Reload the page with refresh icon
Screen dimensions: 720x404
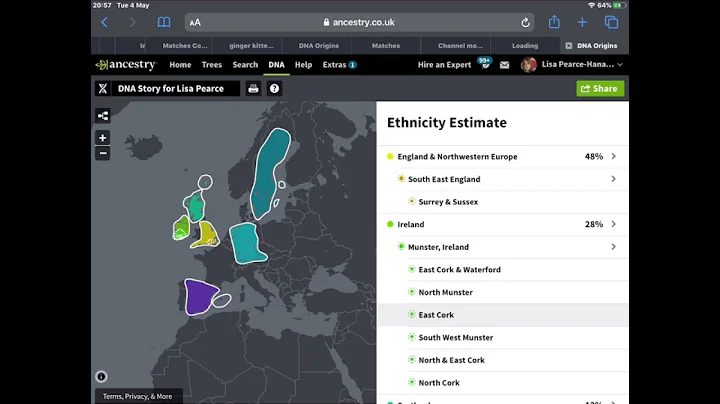coord(525,22)
